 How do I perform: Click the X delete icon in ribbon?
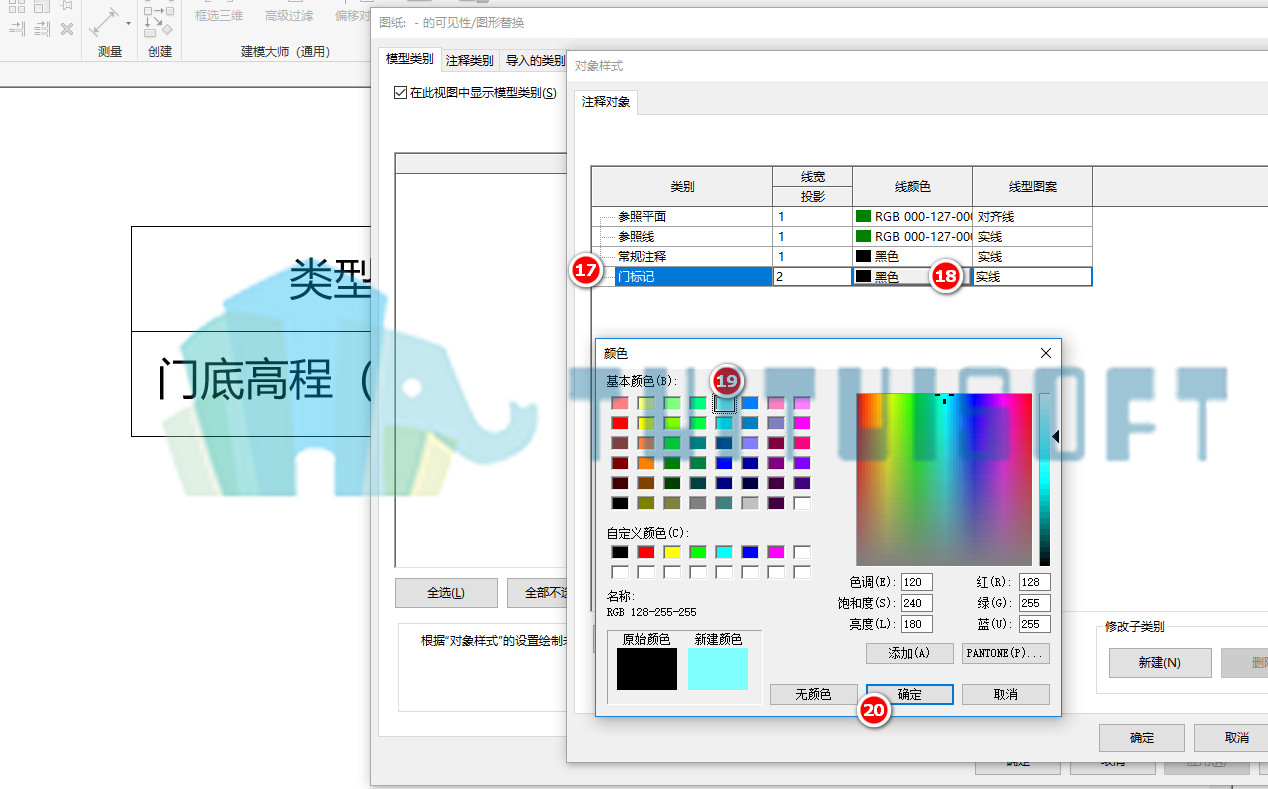[x=67, y=29]
